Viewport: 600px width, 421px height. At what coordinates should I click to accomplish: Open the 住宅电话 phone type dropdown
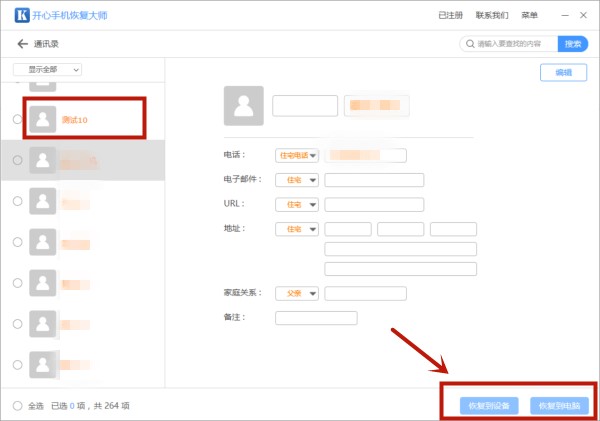pyautogui.click(x=297, y=155)
